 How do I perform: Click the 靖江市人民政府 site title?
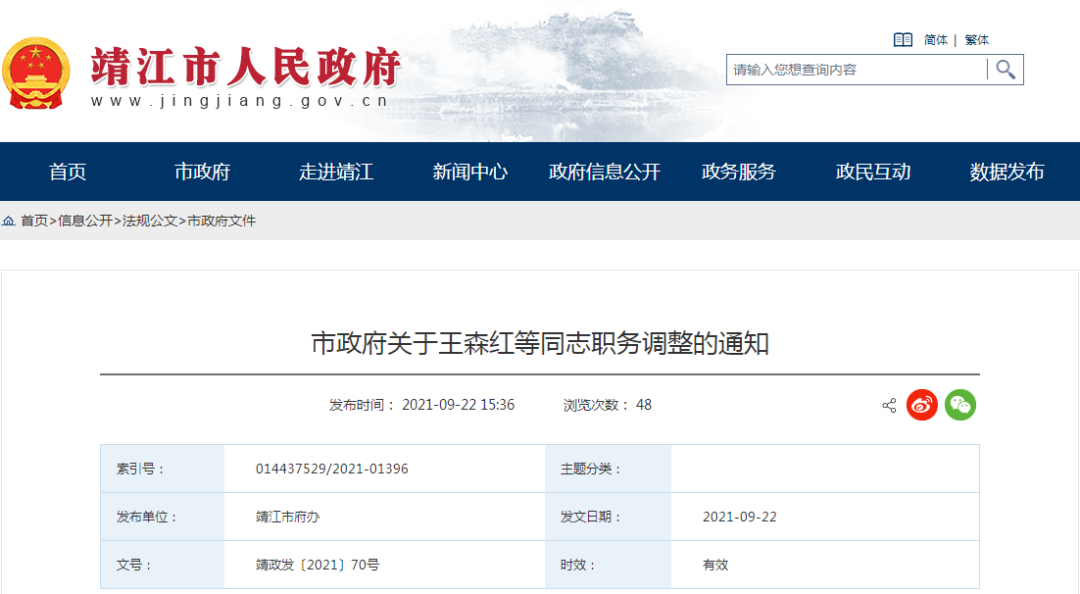[246, 67]
